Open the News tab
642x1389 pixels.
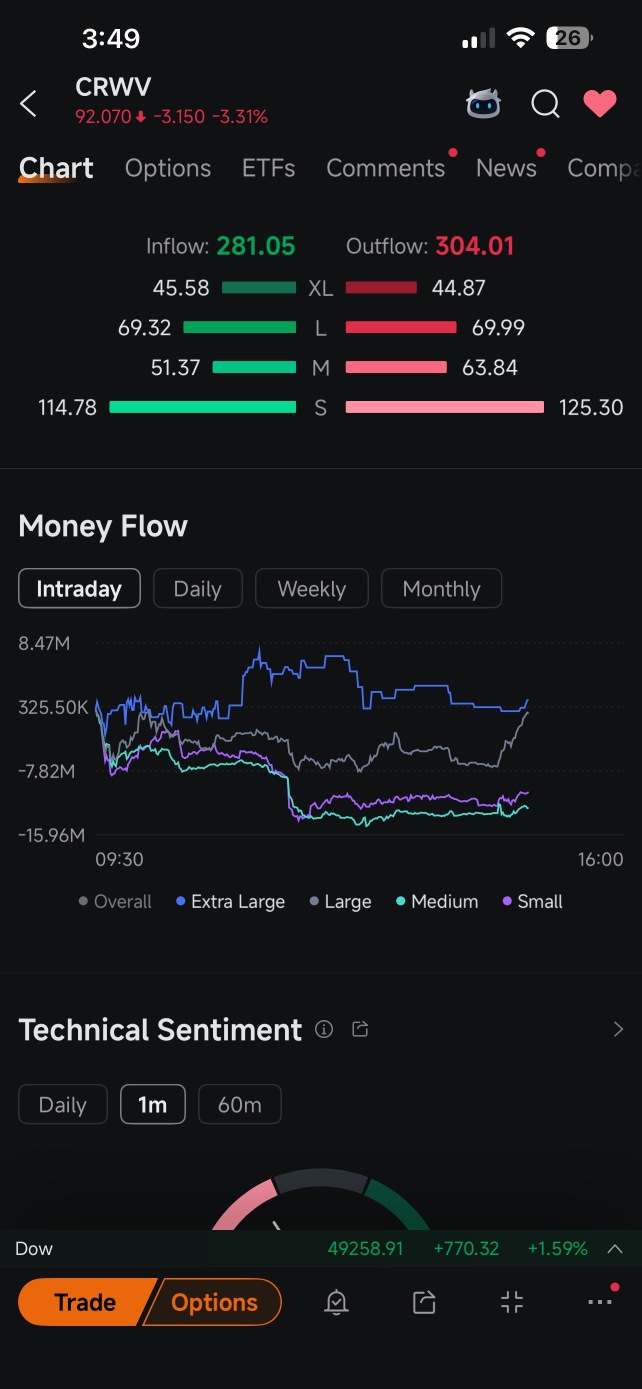pyautogui.click(x=506, y=168)
